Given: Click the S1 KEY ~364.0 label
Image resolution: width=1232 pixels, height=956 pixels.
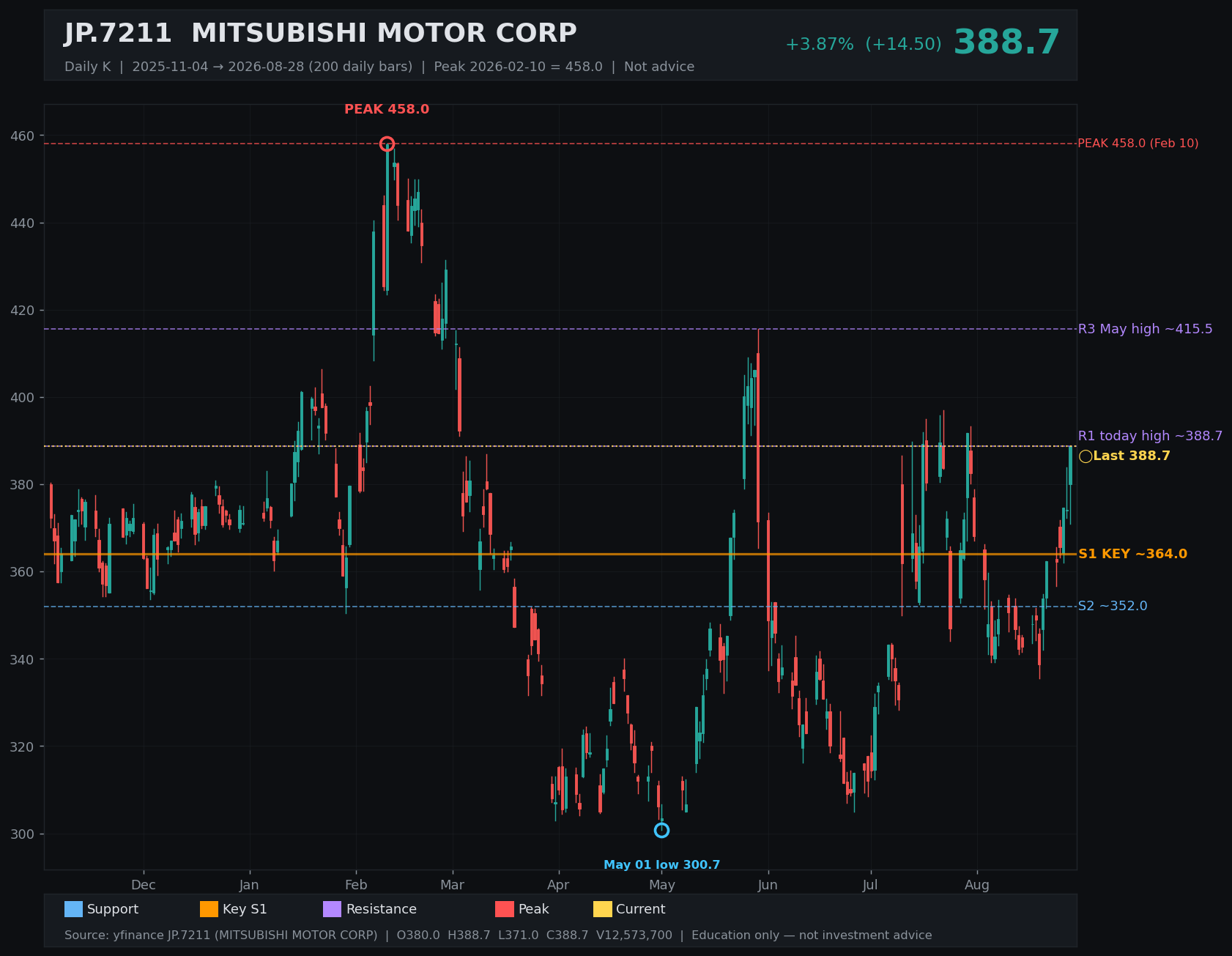Looking at the screenshot, I should 1132,554.
